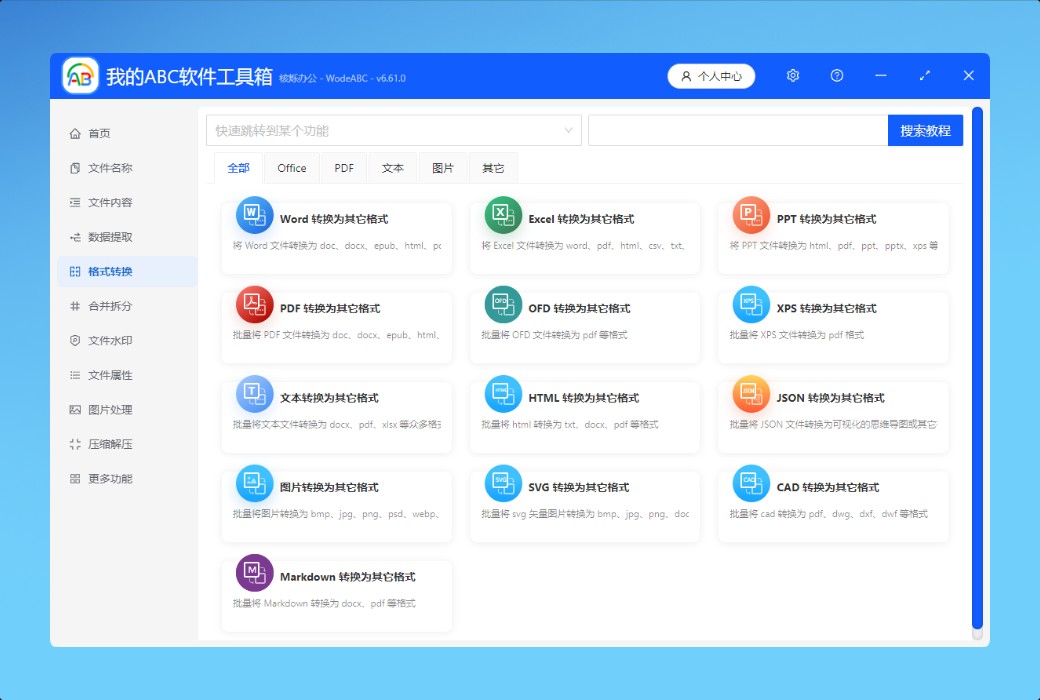The image size is (1040, 700).
Task: Switch to the Office tab
Action: tap(292, 169)
